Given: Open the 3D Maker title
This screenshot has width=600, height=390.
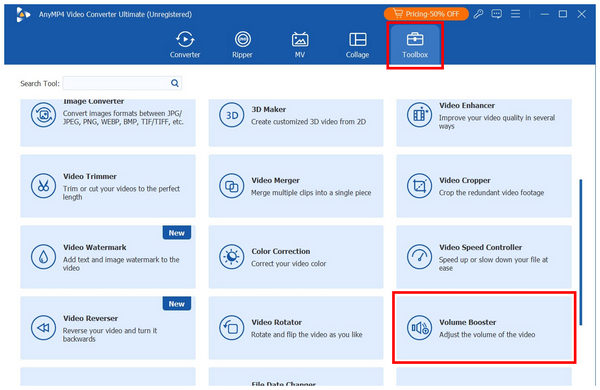Looking at the screenshot, I should [269, 109].
